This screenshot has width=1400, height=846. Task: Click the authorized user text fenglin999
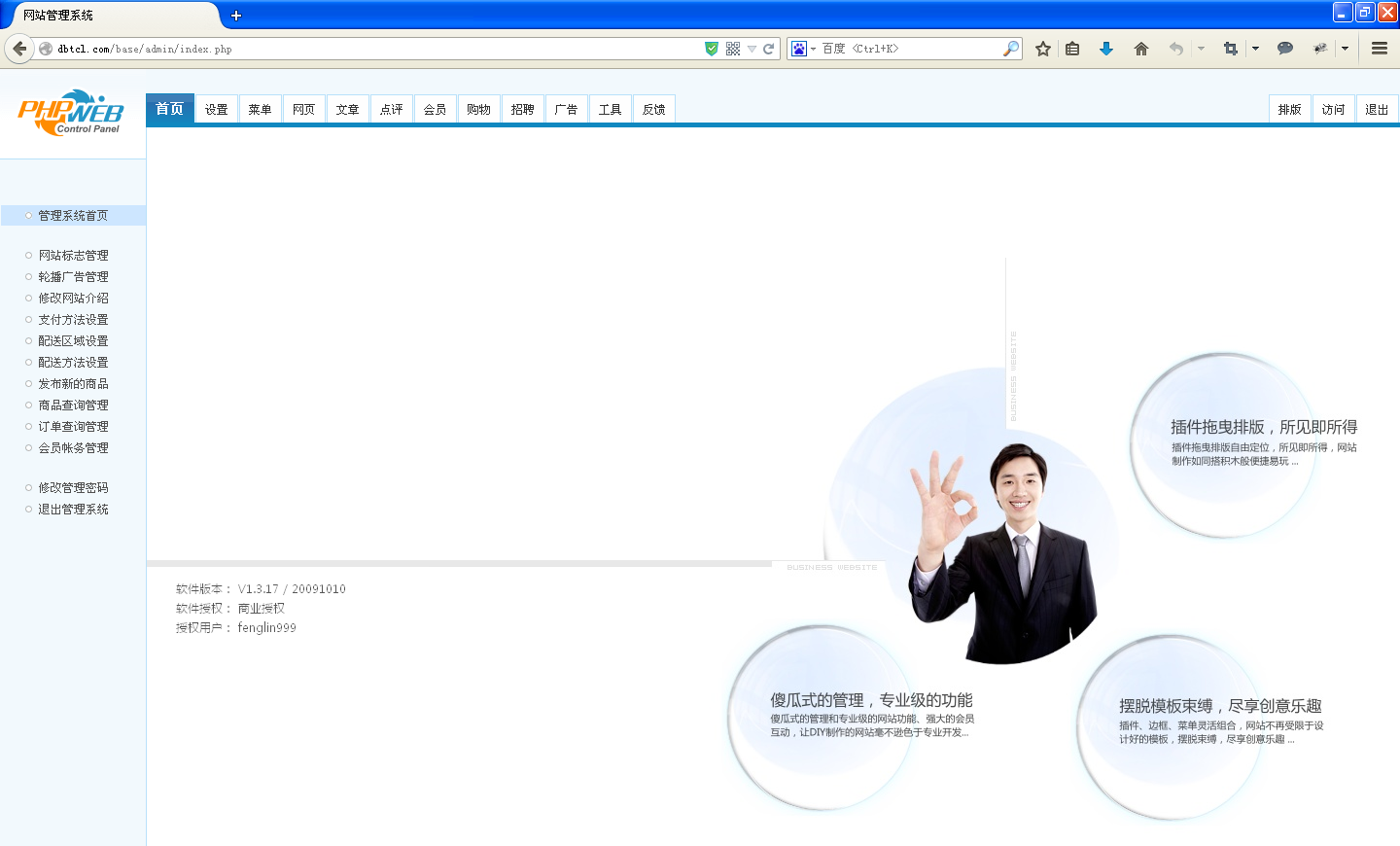click(x=266, y=628)
